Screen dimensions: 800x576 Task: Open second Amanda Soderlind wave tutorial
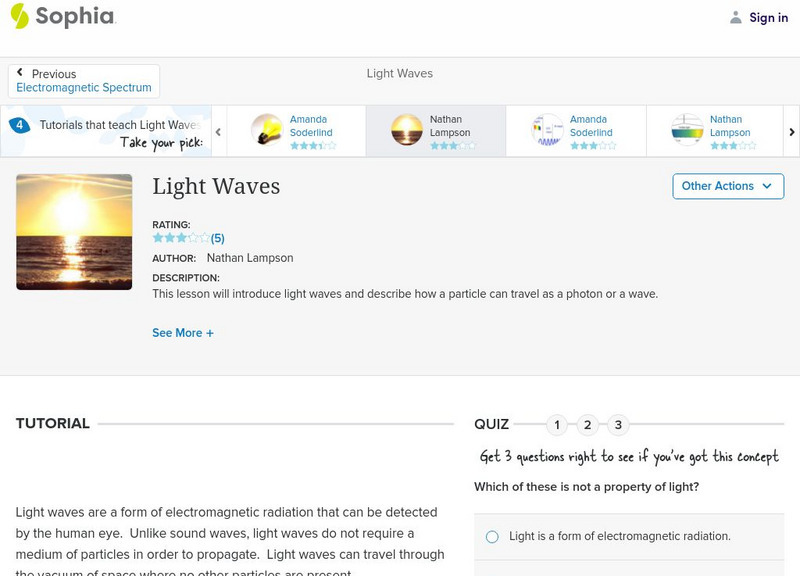(x=575, y=131)
